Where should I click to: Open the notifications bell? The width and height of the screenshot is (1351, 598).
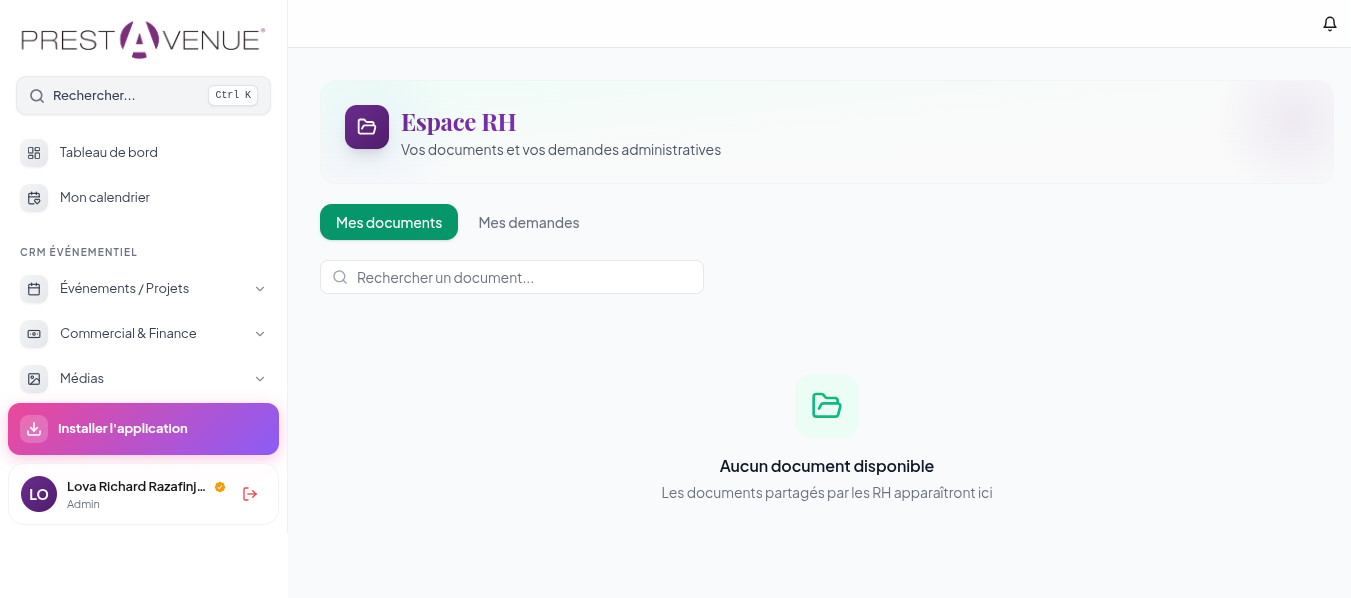[x=1329, y=23]
